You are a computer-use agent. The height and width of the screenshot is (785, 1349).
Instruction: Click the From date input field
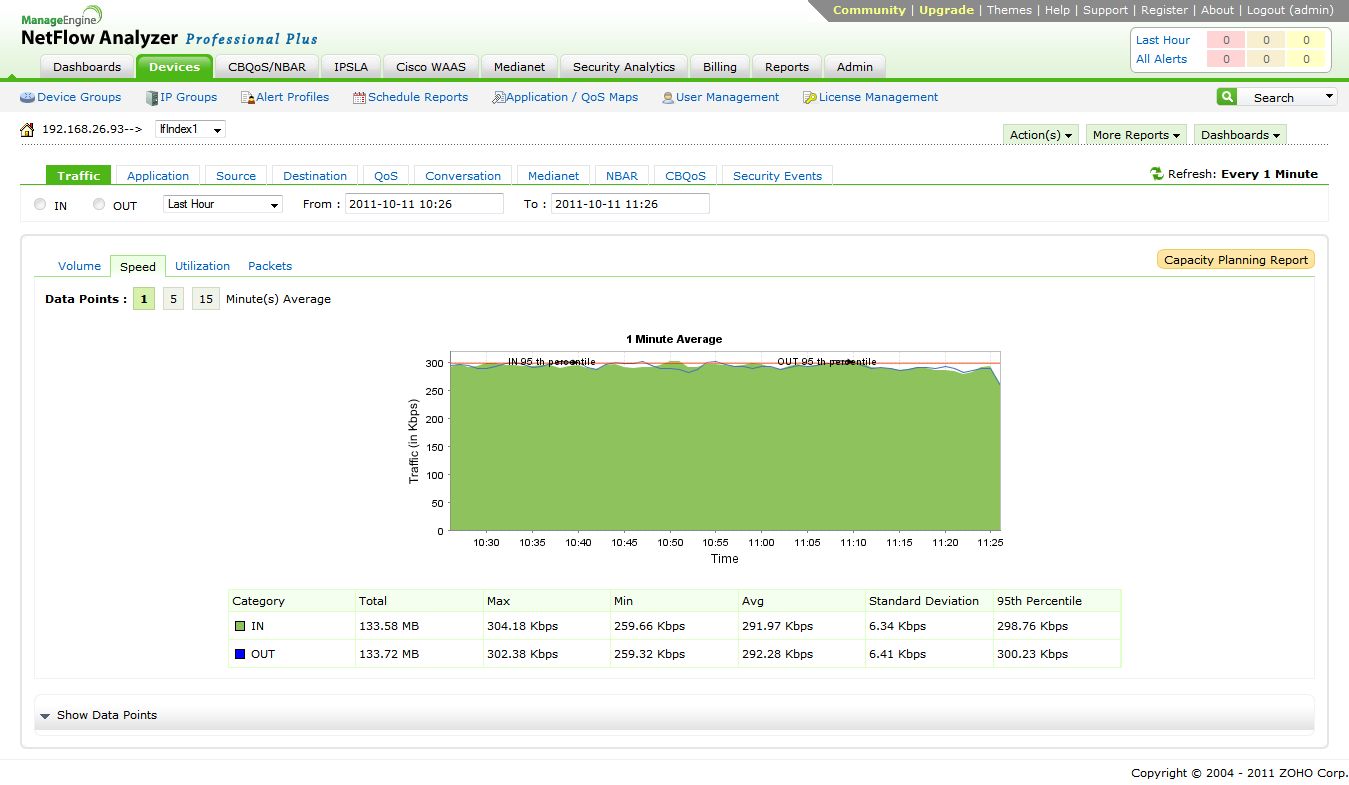[425, 204]
